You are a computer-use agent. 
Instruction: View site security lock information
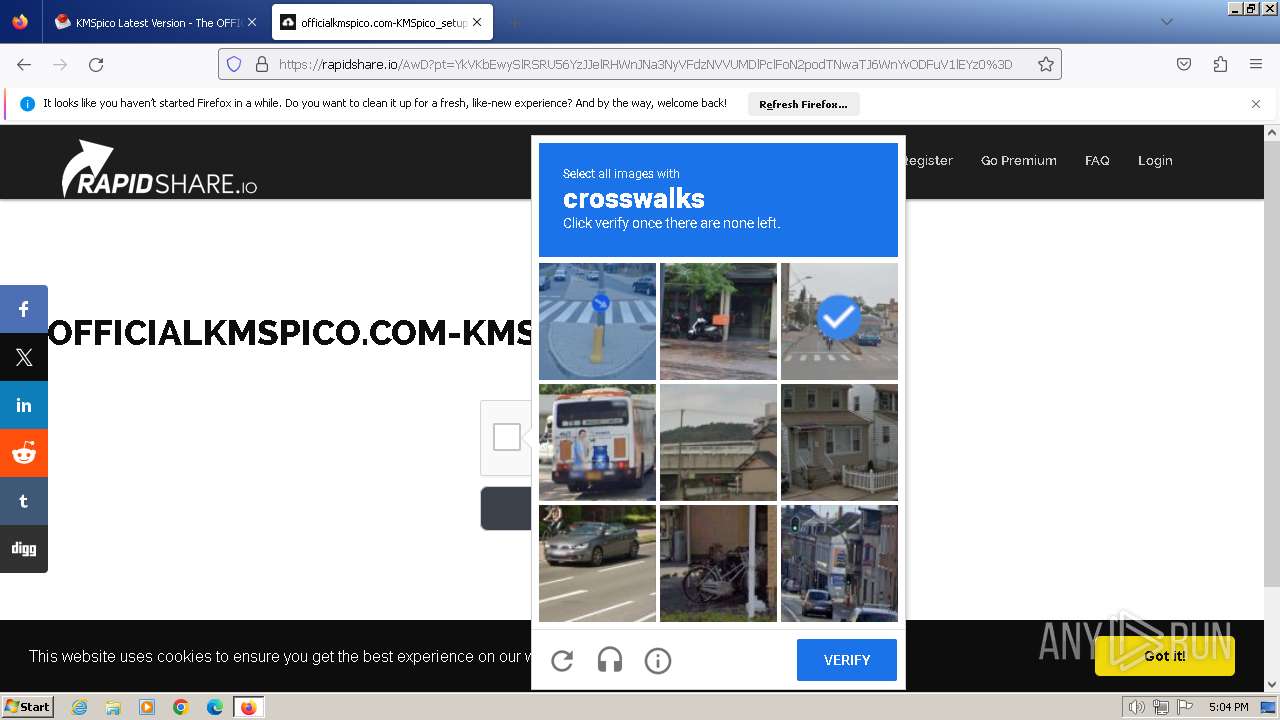(262, 64)
